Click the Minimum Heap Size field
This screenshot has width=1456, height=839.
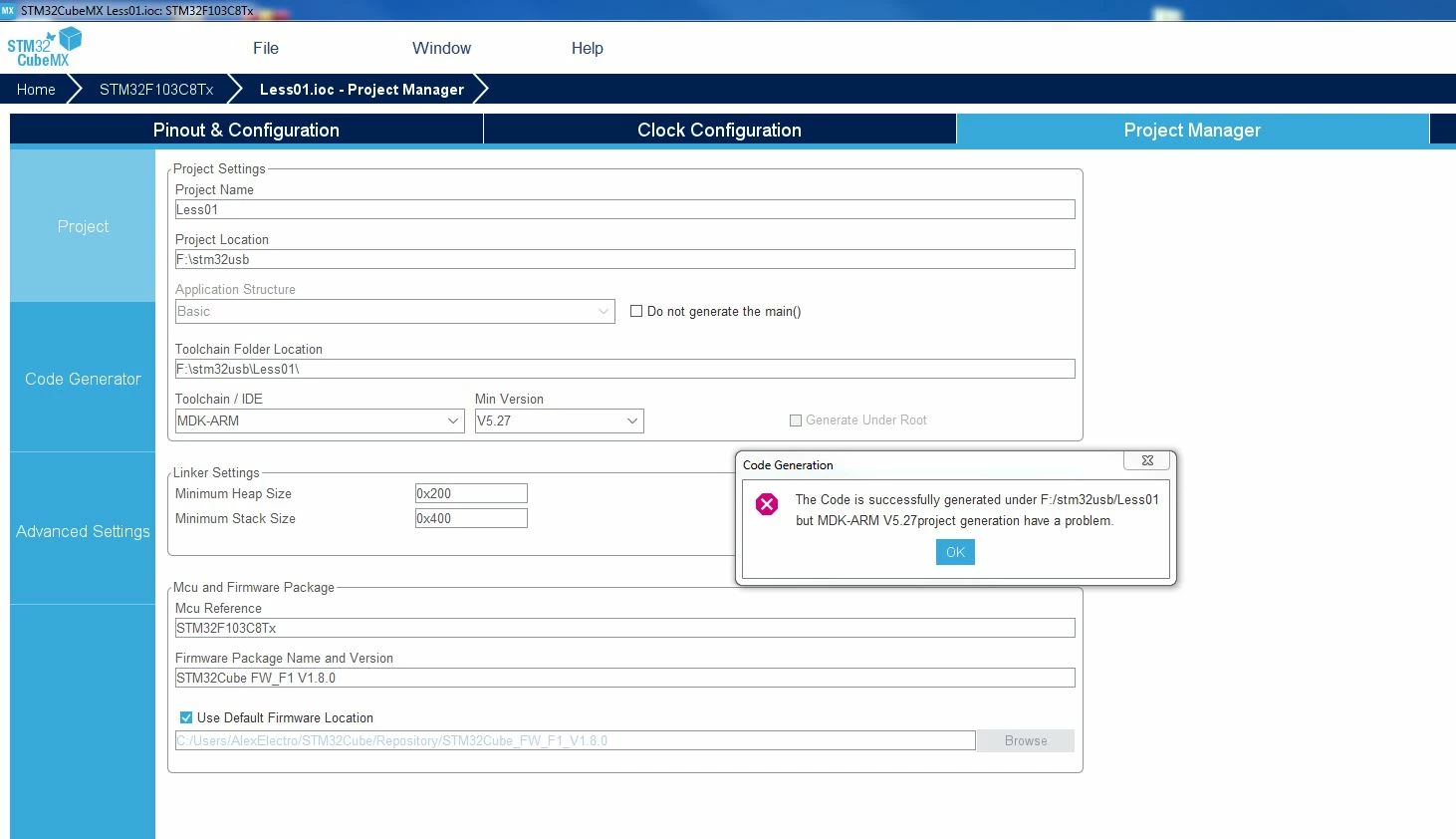[471, 493]
